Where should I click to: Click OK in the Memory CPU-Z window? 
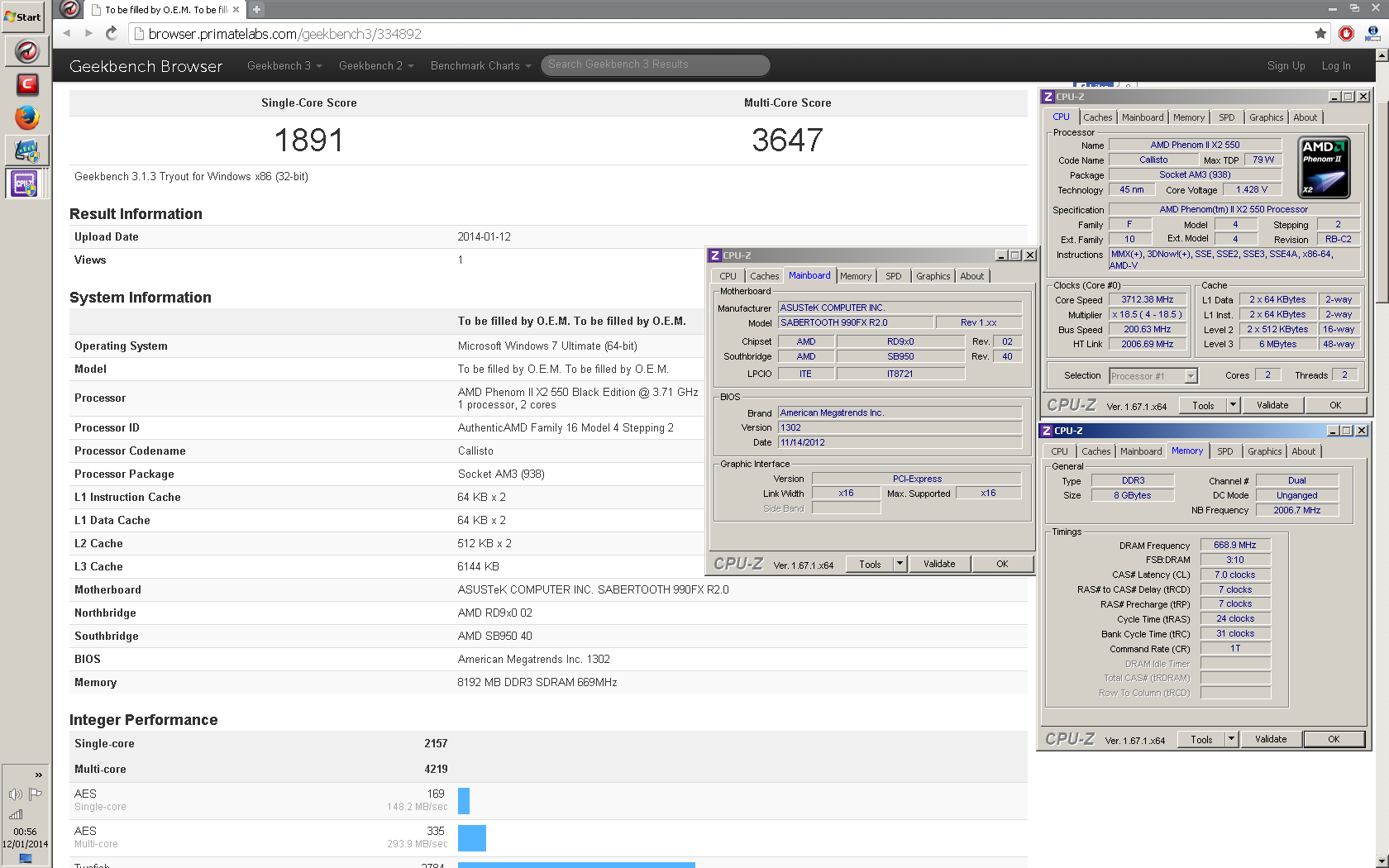1334,739
